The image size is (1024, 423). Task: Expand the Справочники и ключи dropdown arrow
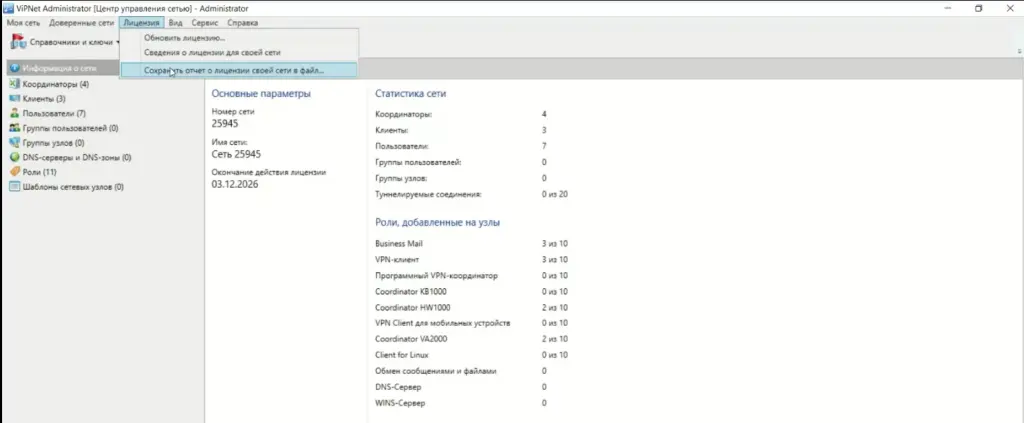click(118, 42)
